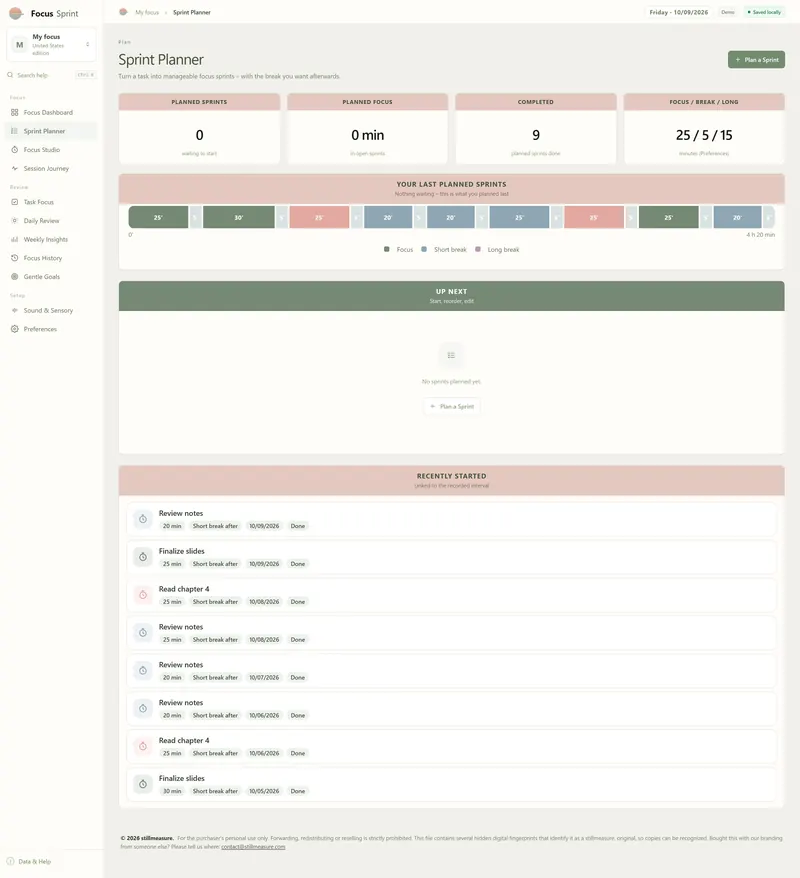800x878 pixels.
Task: Click the Demo badge in top bar
Action: [x=728, y=12]
